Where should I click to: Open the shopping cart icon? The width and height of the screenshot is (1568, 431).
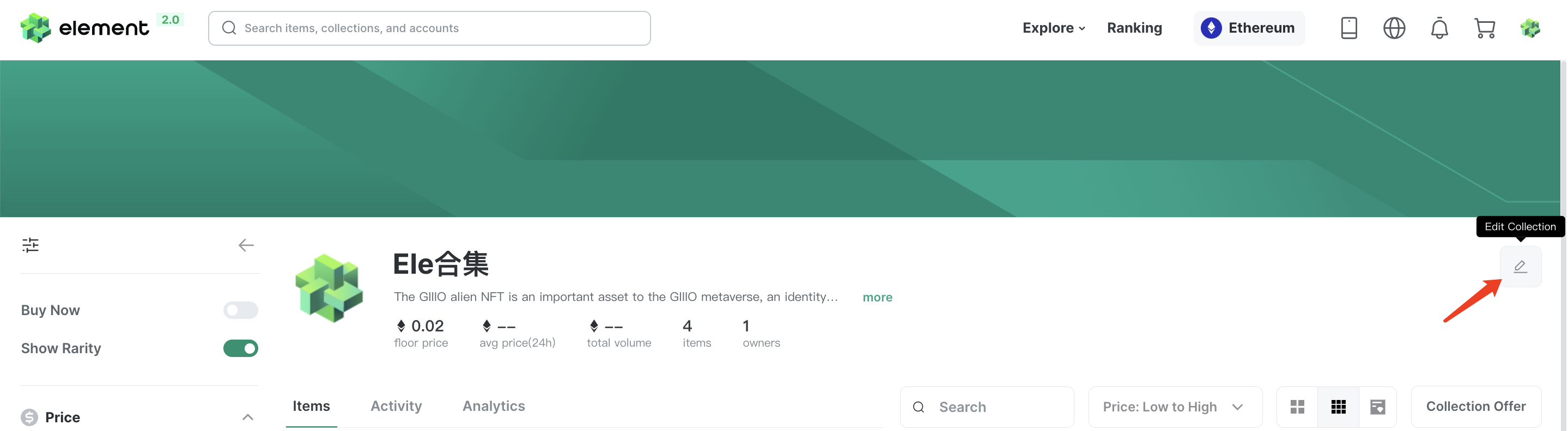point(1485,28)
